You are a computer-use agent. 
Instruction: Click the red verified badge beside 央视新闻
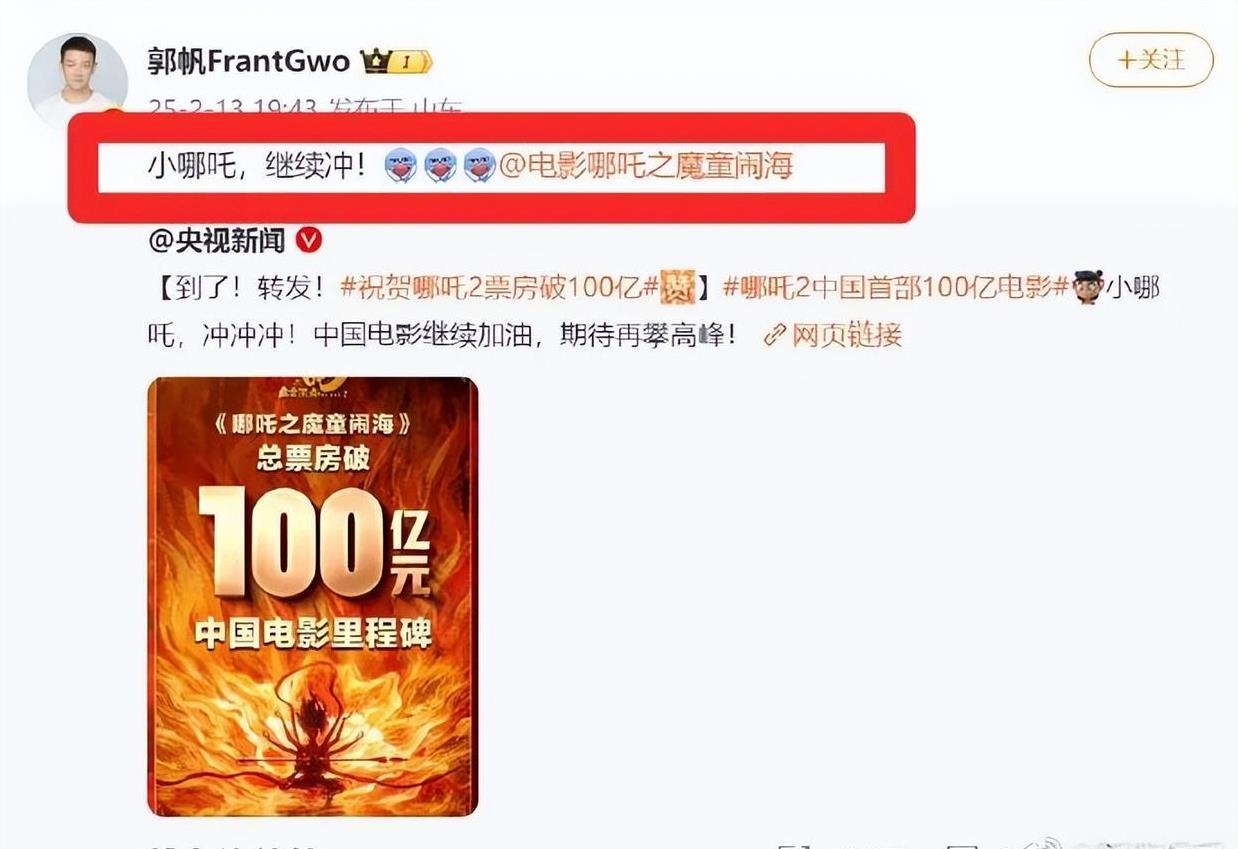pos(310,240)
